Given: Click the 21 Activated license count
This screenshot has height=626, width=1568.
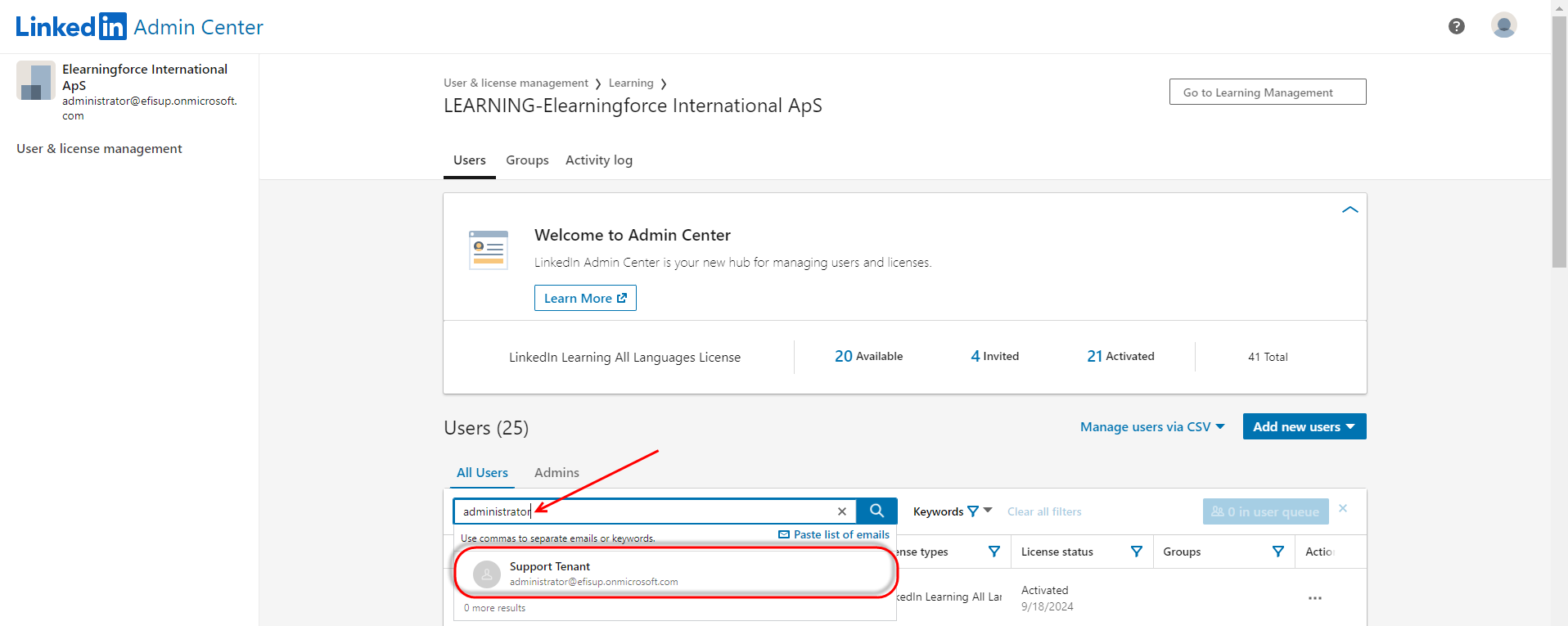Looking at the screenshot, I should coord(1120,356).
